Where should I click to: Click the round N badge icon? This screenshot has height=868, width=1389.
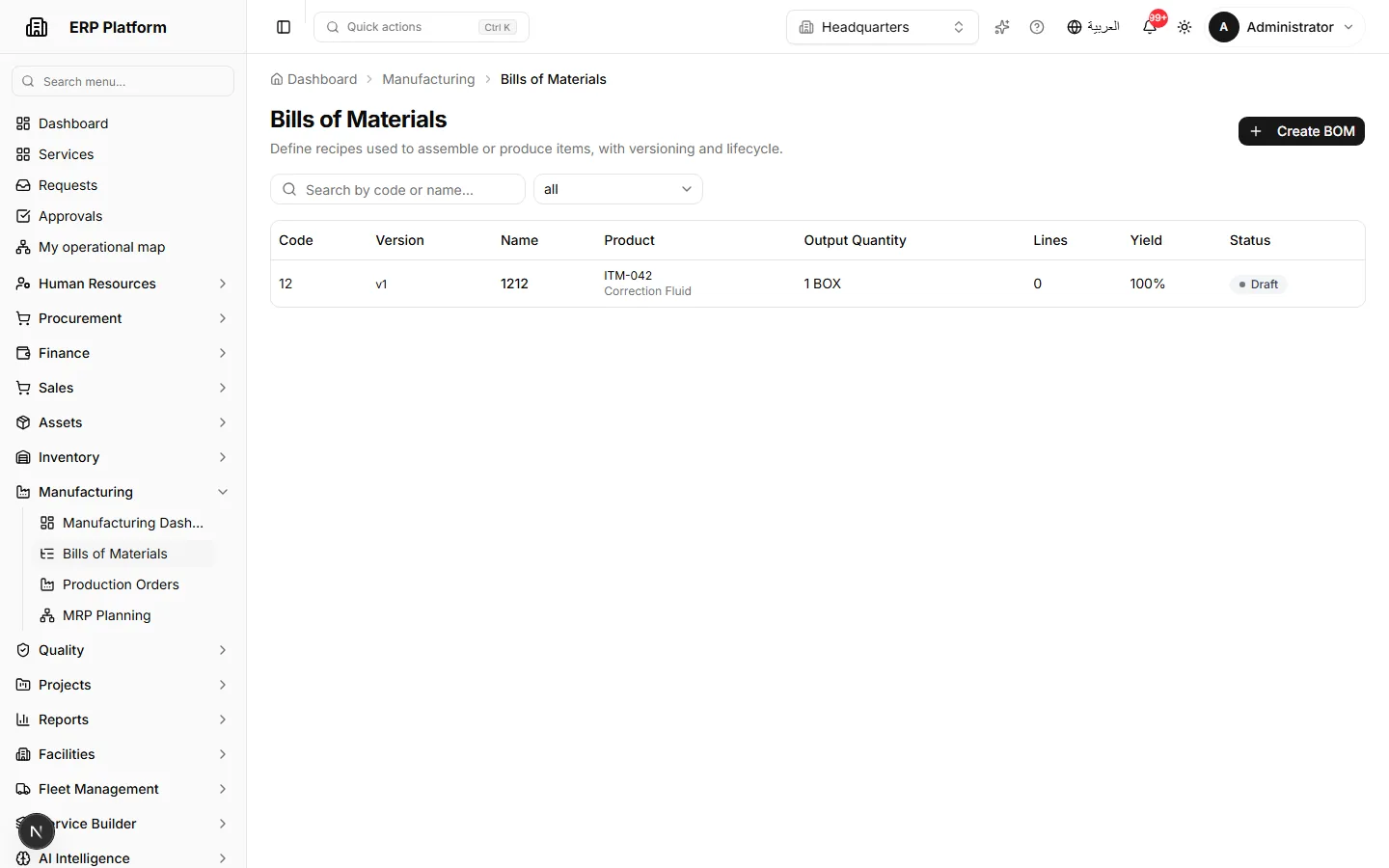click(x=37, y=831)
